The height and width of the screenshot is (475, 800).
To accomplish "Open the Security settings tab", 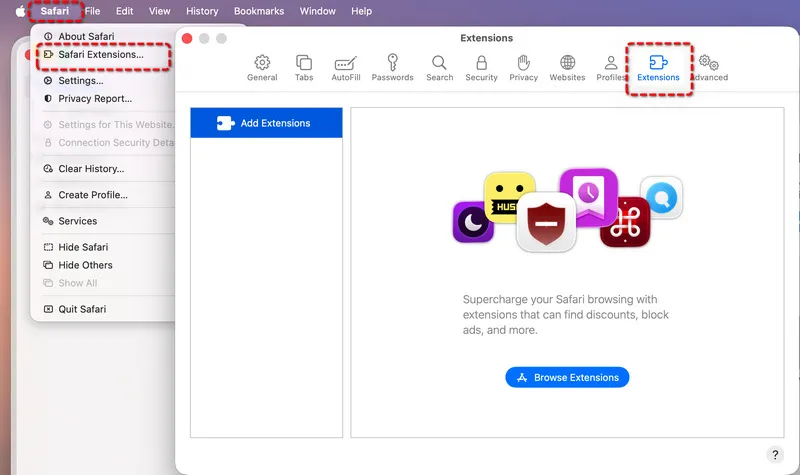I will click(x=481, y=68).
